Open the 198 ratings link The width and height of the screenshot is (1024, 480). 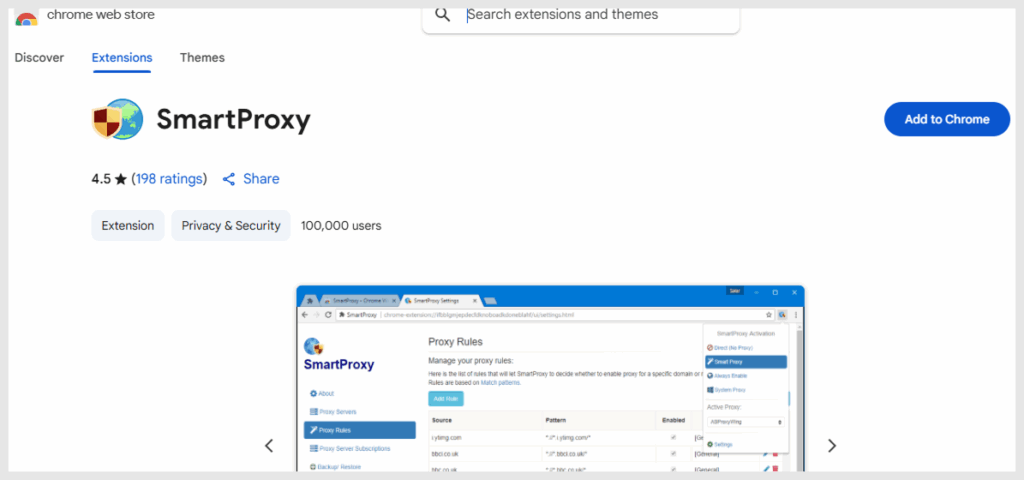pyautogui.click(x=169, y=179)
